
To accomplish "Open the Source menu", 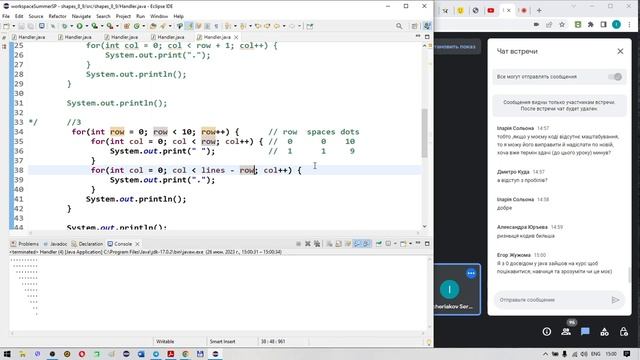I will tap(36, 16).
